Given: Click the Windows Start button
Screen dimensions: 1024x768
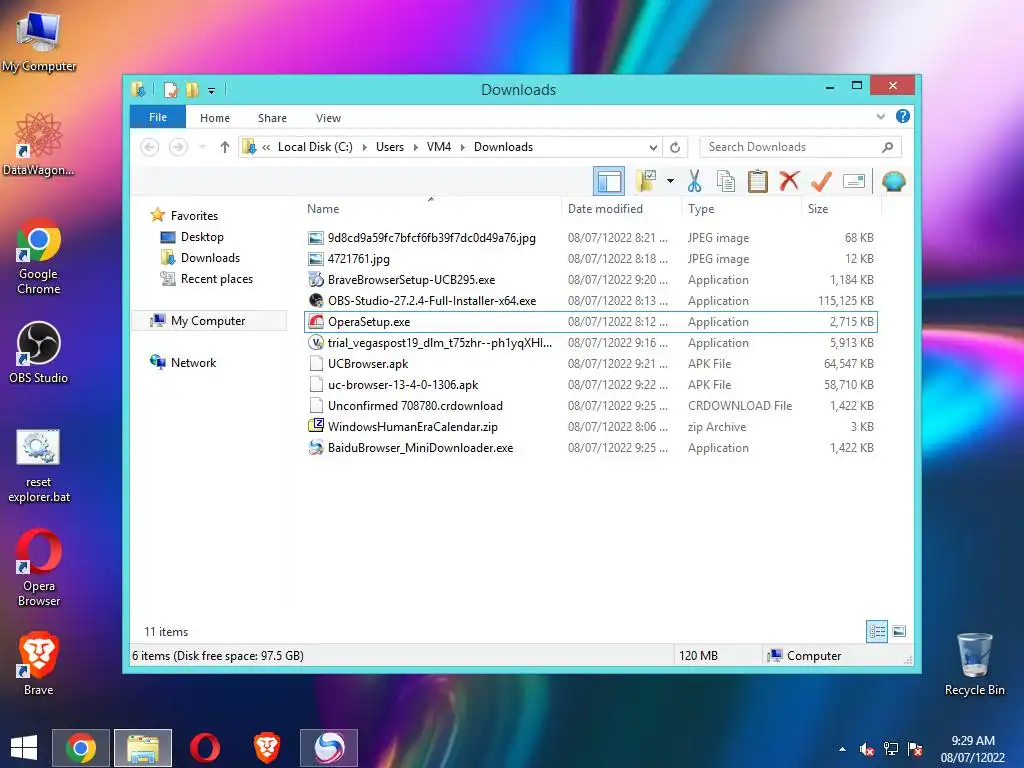Looking at the screenshot, I should 24,748.
